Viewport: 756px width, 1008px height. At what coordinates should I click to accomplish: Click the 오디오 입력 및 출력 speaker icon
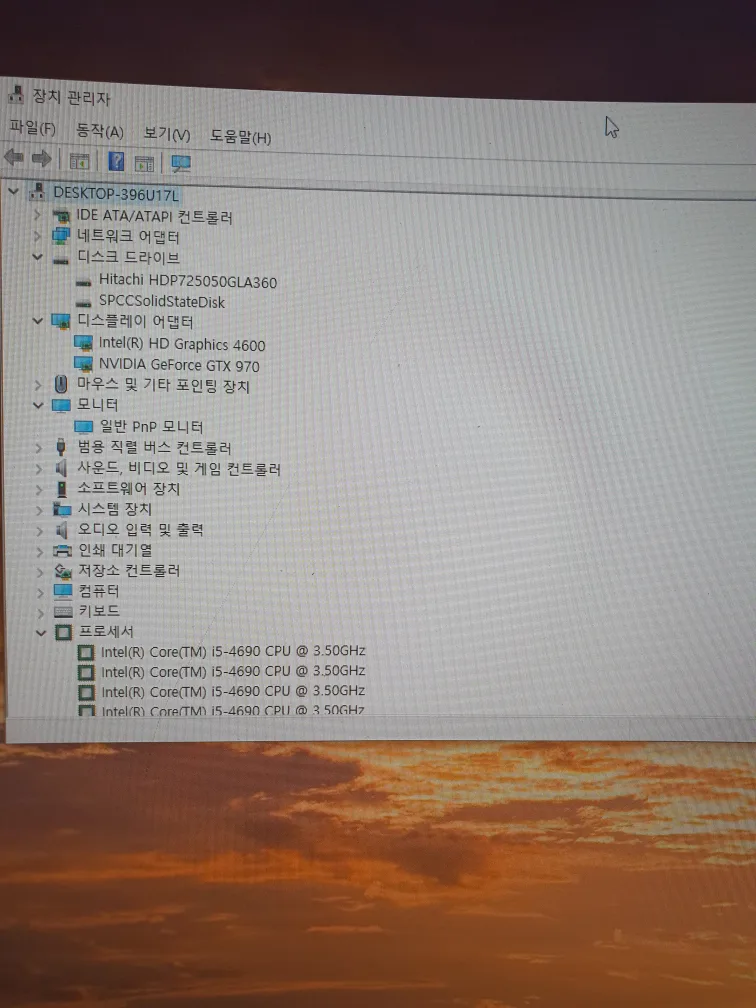point(62,530)
